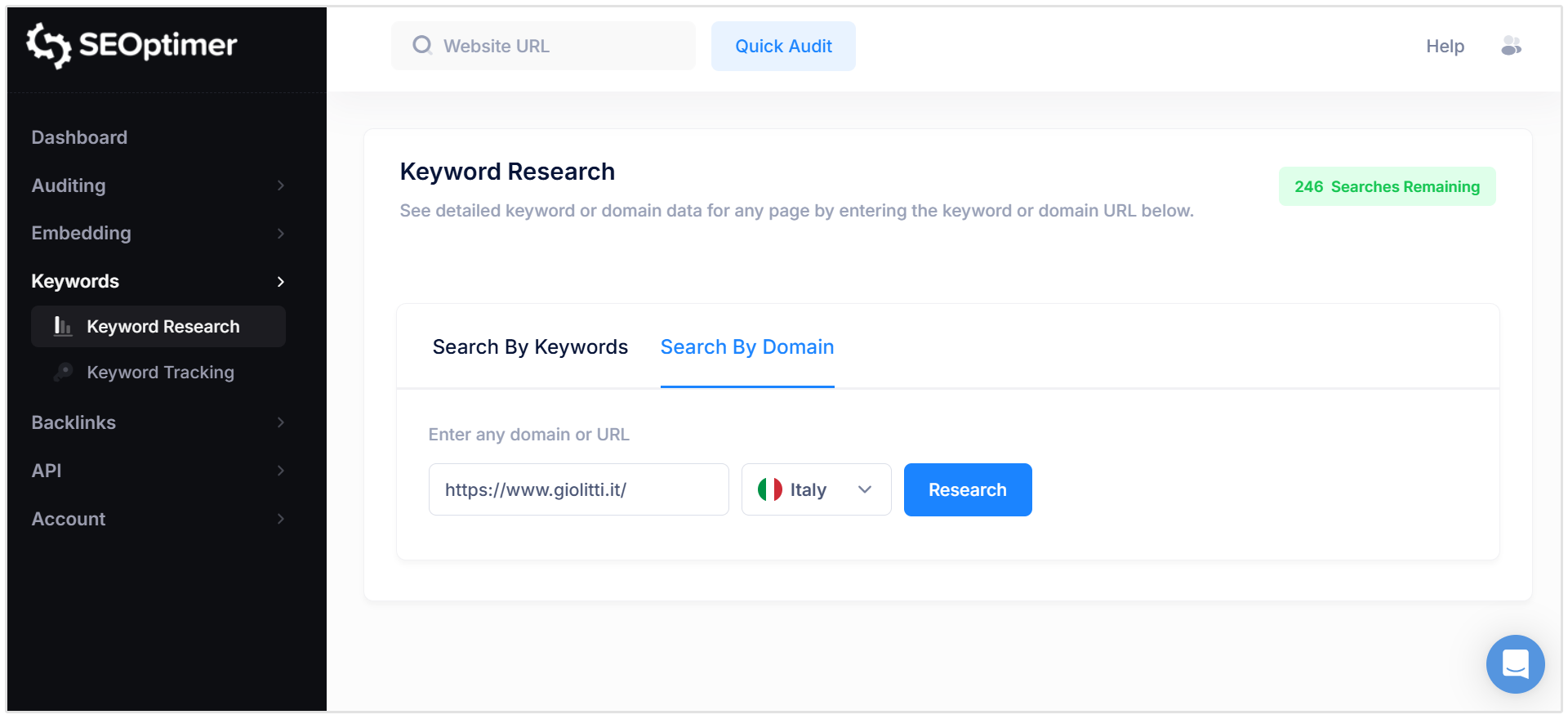Expand the Account menu chevron
The image size is (1568, 719).
[281, 519]
